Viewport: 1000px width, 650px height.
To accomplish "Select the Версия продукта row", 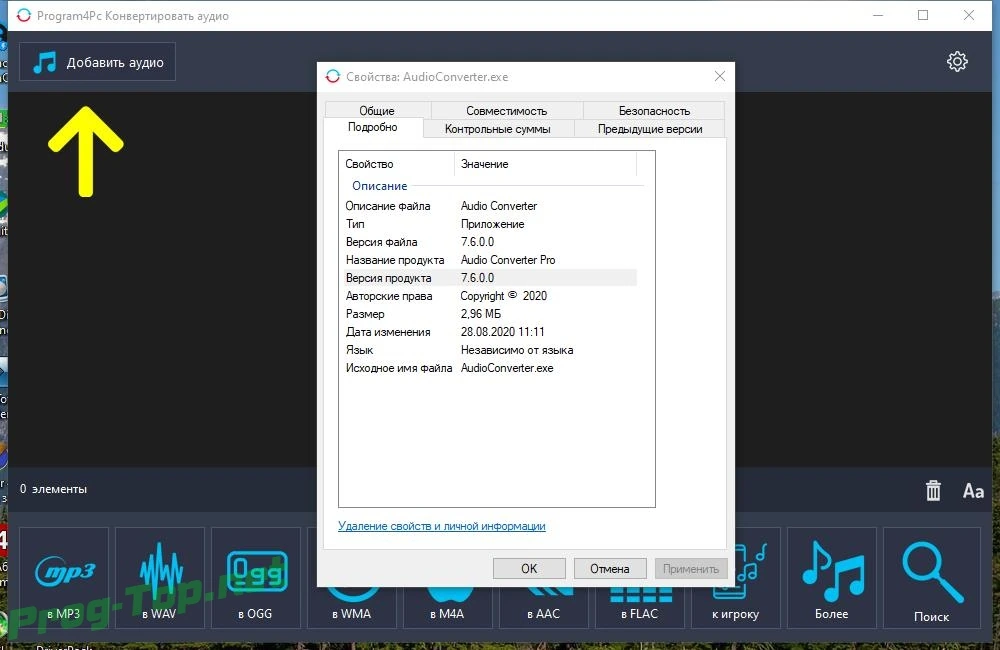I will [x=490, y=277].
